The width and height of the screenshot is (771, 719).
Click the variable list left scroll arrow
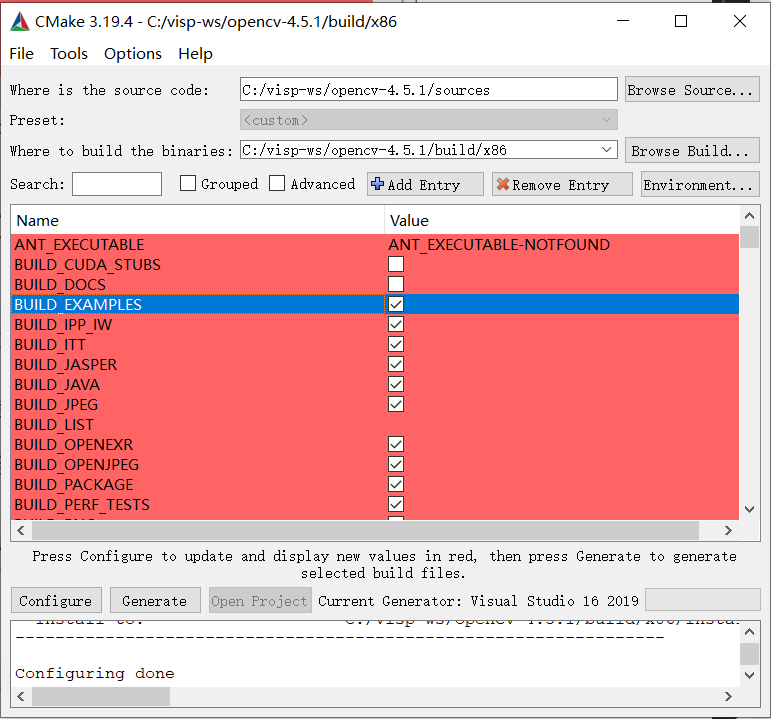(21, 530)
